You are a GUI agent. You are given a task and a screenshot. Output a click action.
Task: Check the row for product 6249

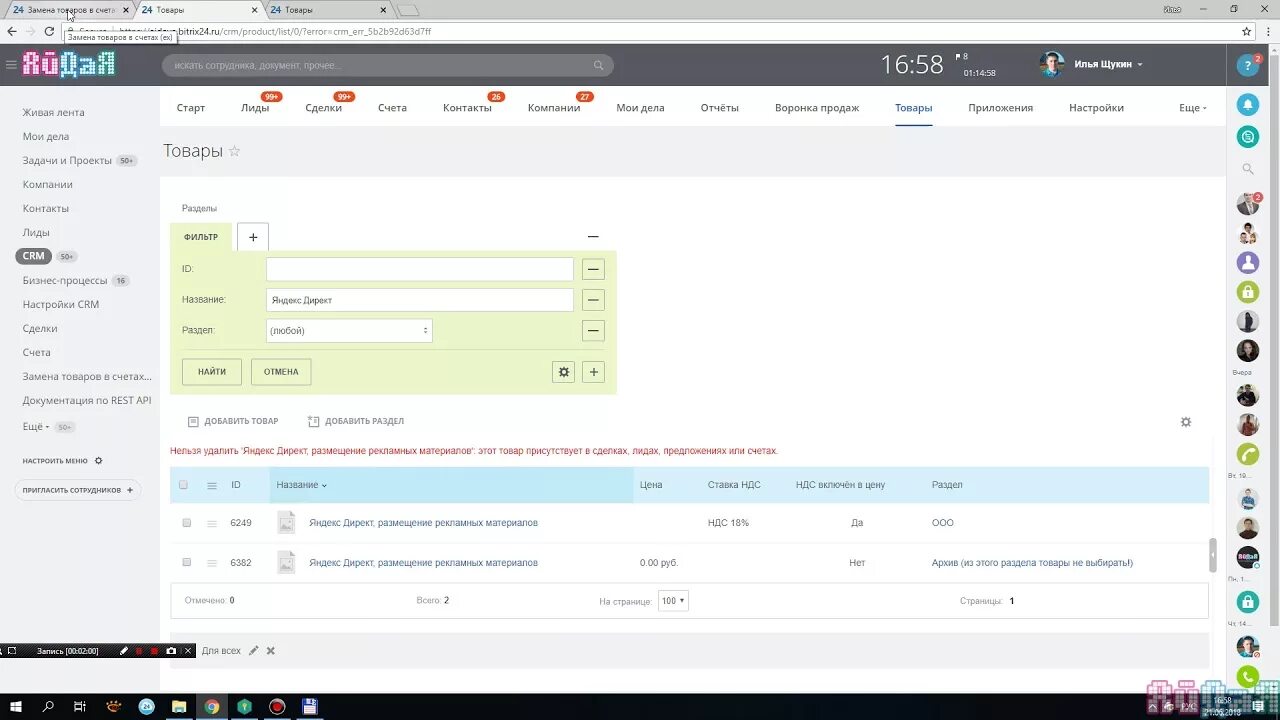[x=186, y=523]
